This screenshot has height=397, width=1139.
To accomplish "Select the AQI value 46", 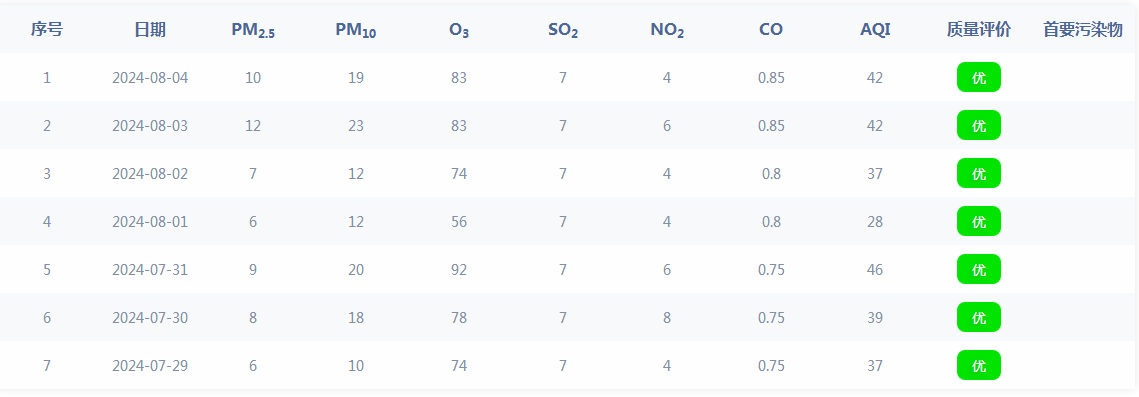I will coord(875,269).
